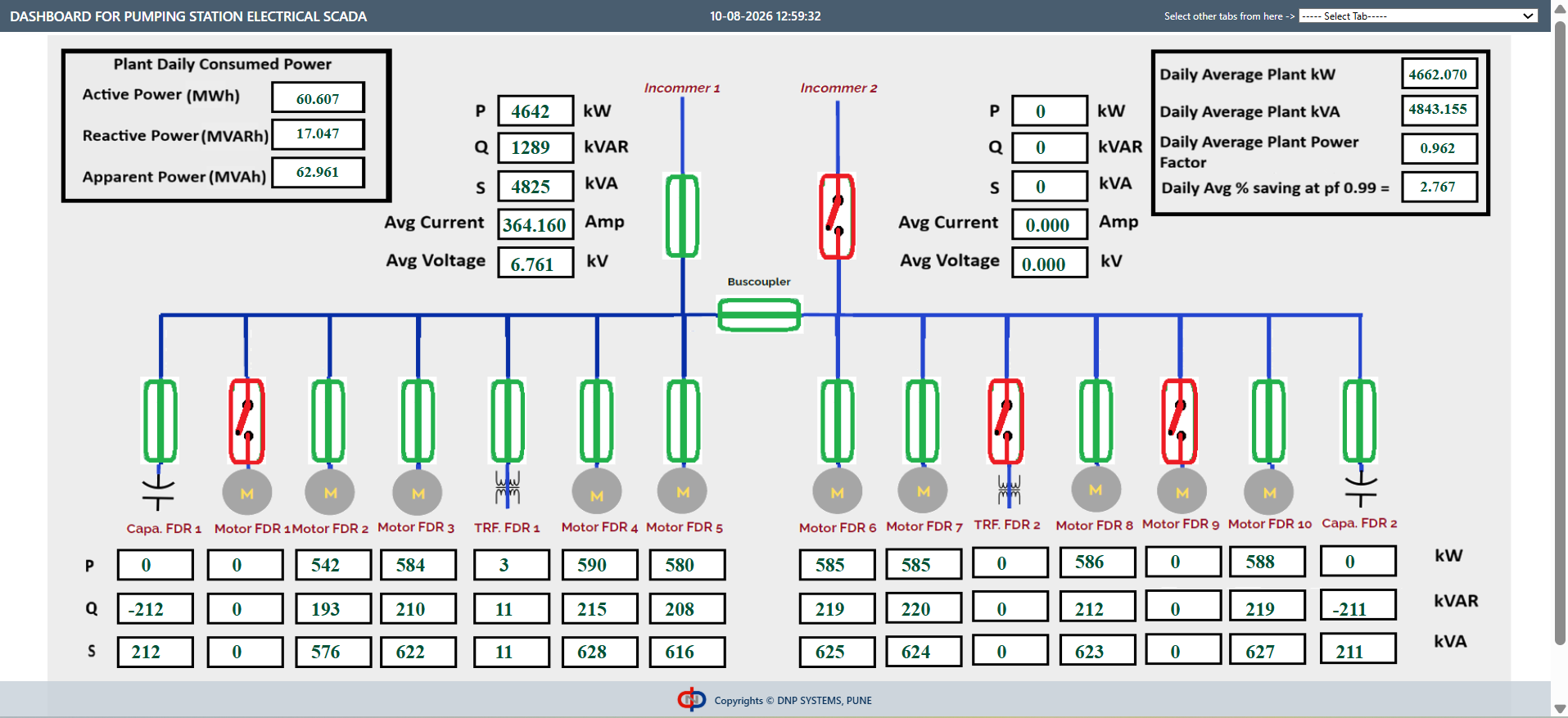Click Incommer 1 kVA value 4825

[x=535, y=187]
